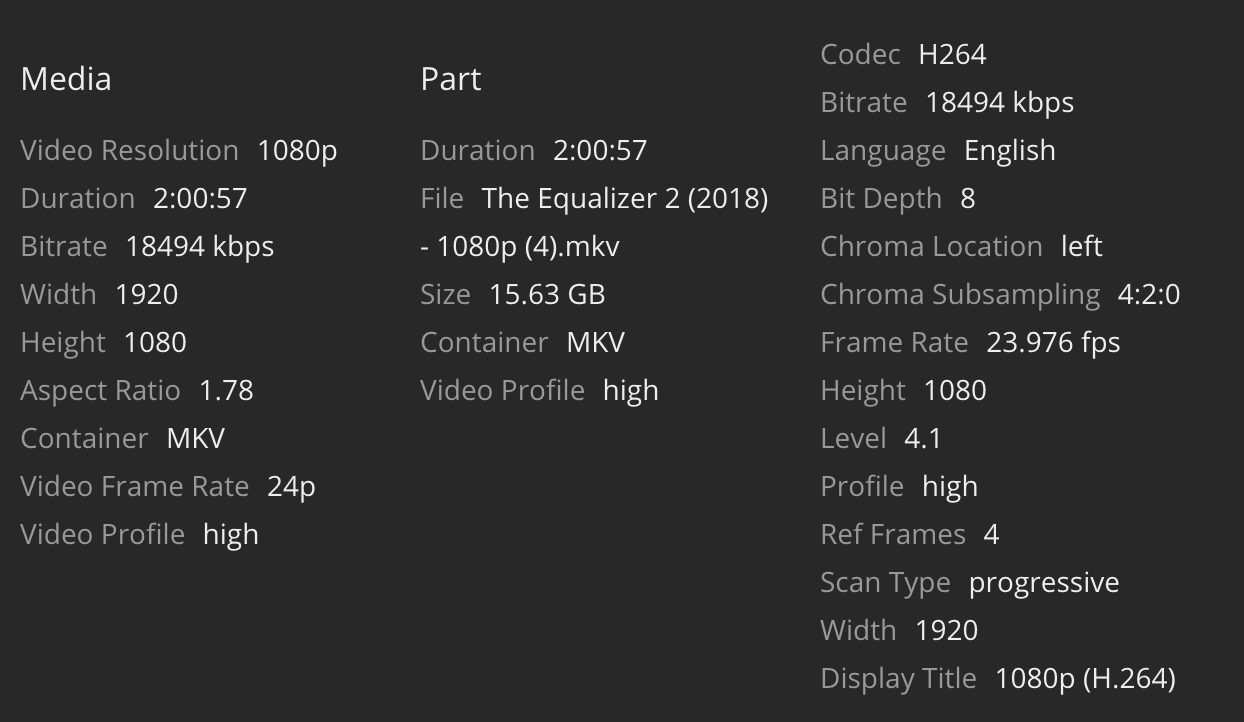Select the Aspect Ratio 1.78 value

click(226, 391)
